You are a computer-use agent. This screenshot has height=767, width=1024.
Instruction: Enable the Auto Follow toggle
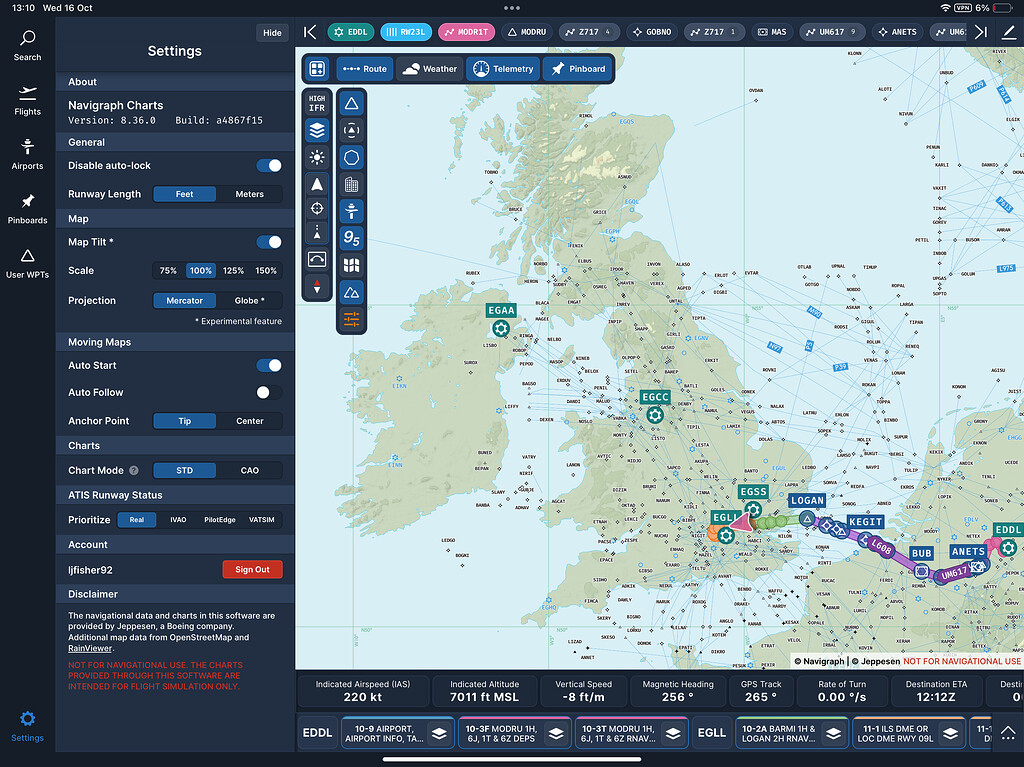[x=268, y=392]
